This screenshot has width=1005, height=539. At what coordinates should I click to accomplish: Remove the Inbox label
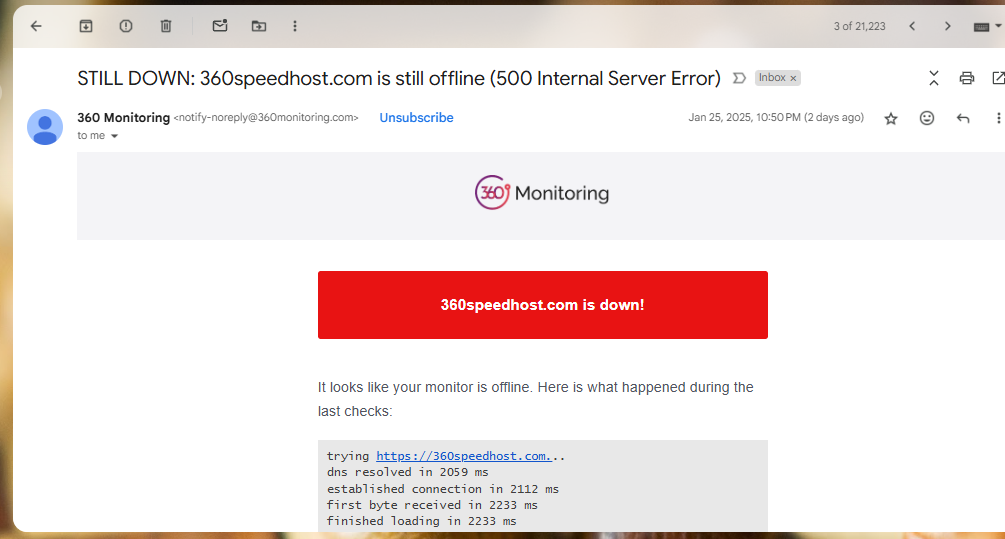point(793,78)
